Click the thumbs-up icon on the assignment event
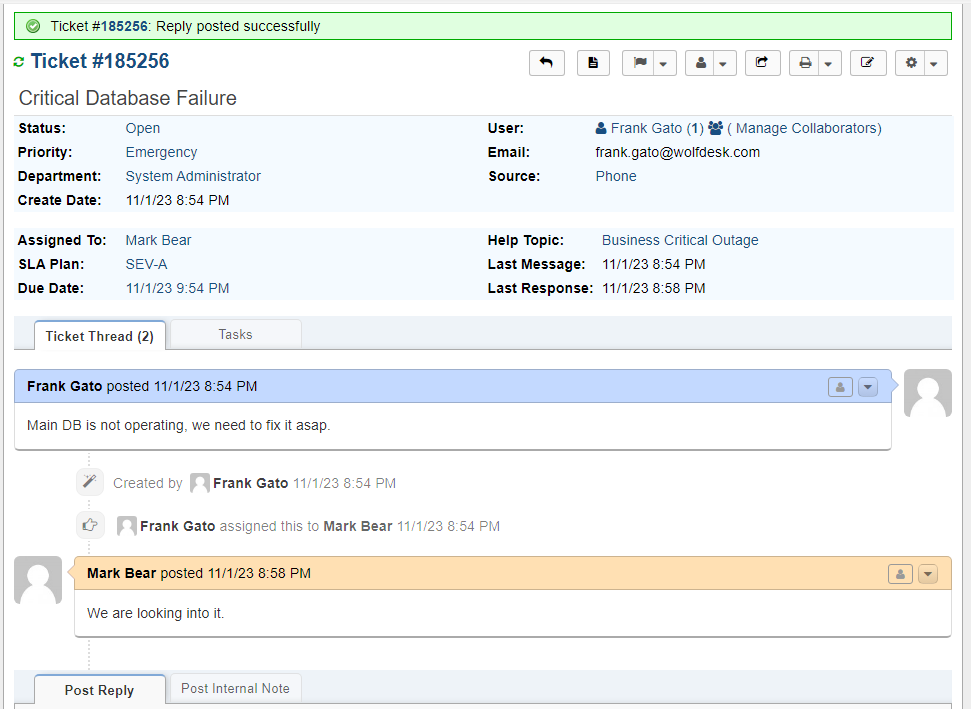The width and height of the screenshot is (971, 709). (89, 524)
